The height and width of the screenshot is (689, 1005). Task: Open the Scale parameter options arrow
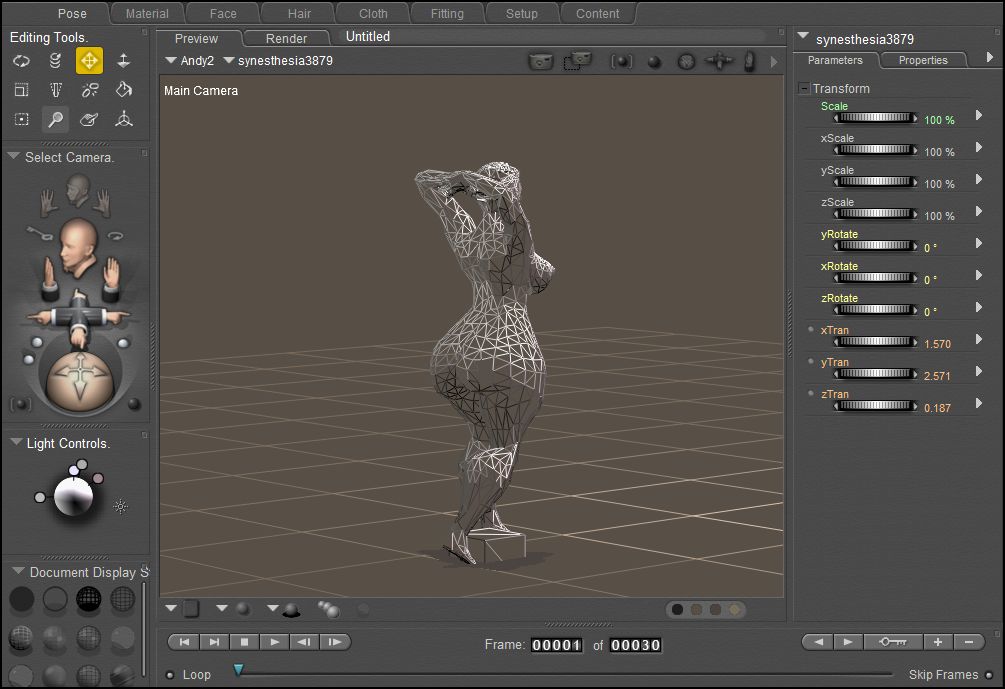click(x=979, y=115)
